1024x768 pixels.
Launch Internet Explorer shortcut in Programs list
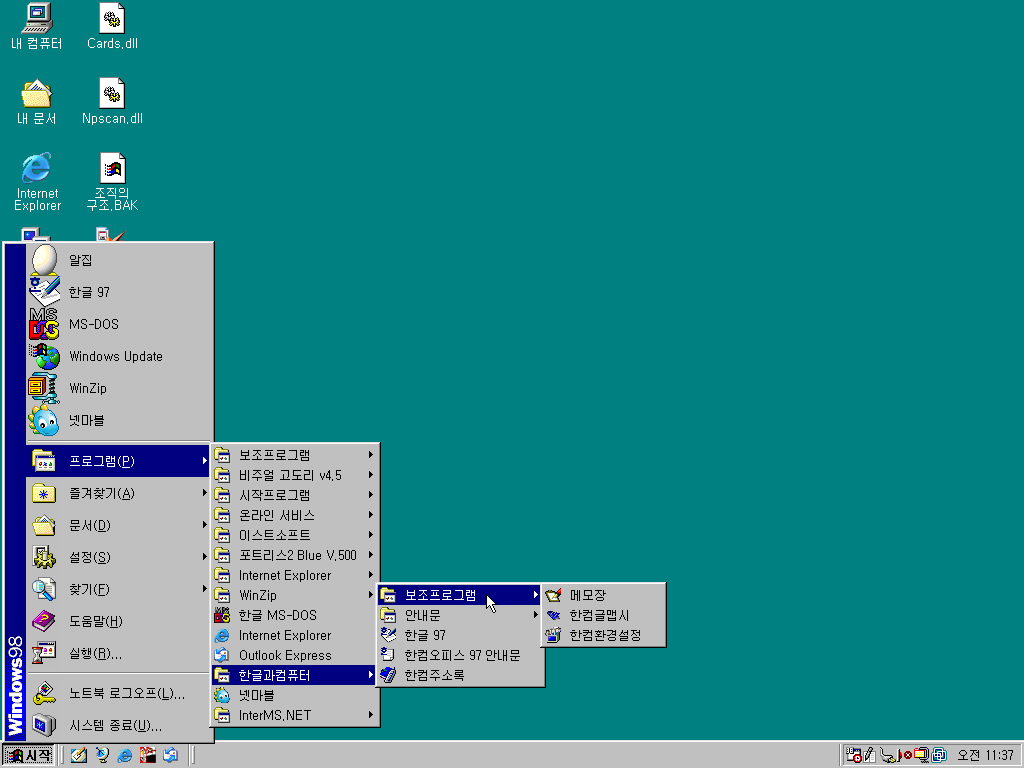tap(295, 635)
